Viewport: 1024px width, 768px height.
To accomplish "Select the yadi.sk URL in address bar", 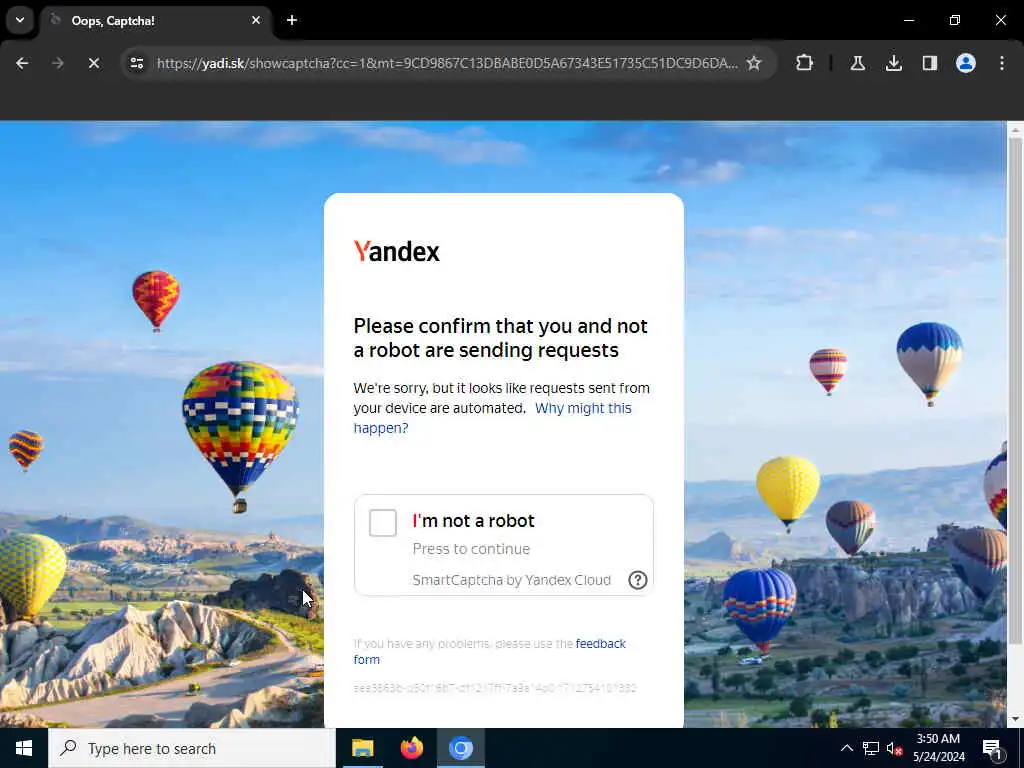I will pyautogui.click(x=447, y=63).
